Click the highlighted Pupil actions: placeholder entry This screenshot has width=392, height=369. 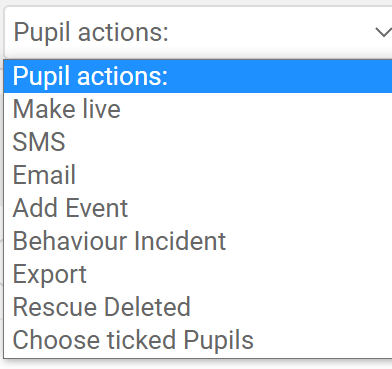(198, 76)
